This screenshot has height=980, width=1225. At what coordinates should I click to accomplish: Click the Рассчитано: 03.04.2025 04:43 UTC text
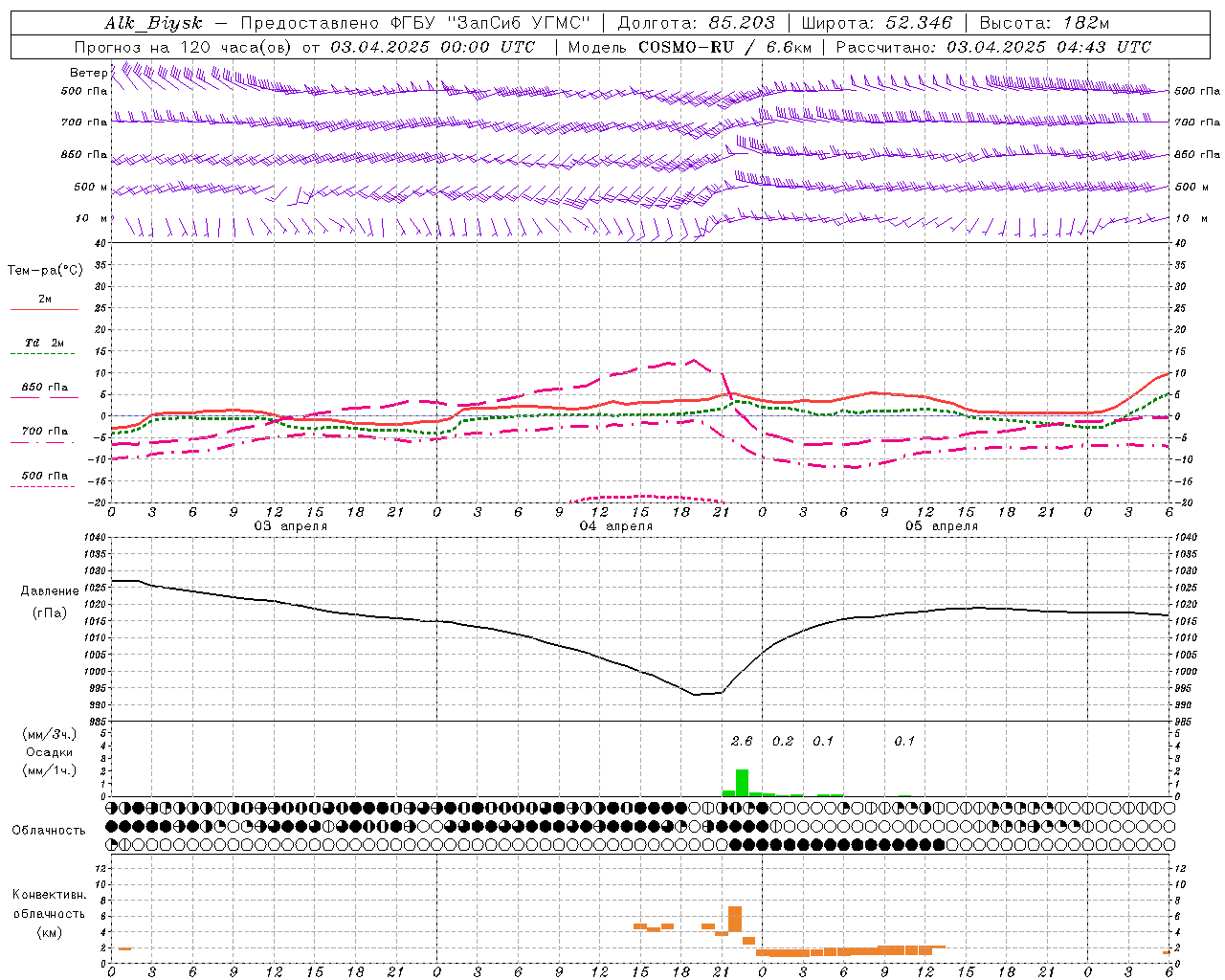(x=993, y=47)
